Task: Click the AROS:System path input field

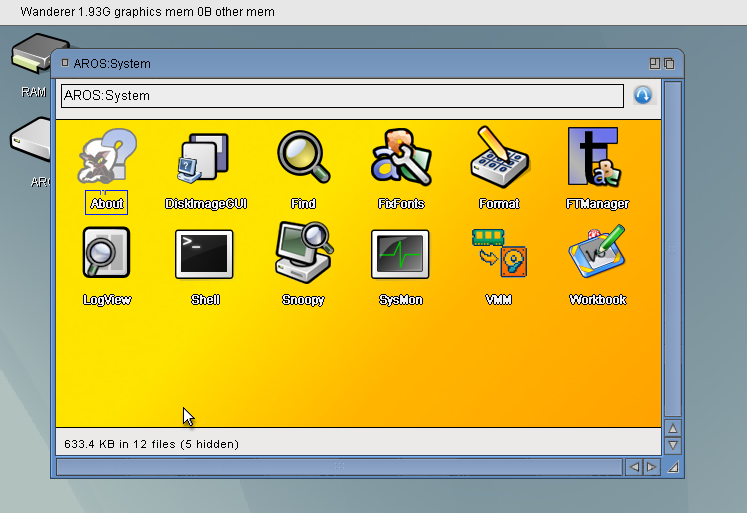Action: (x=342, y=96)
